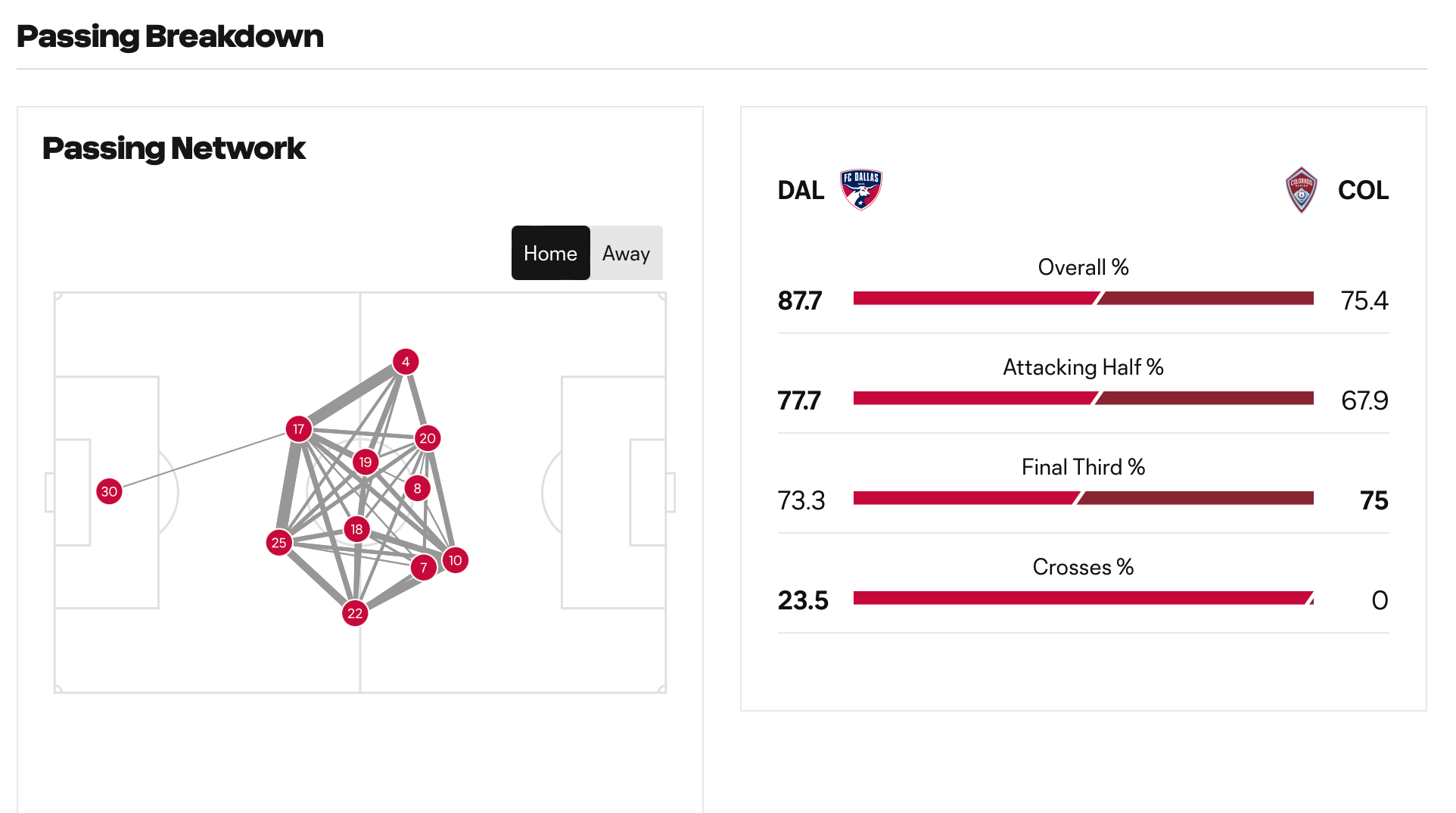Click the Crosses % comparison bar

point(1084,598)
